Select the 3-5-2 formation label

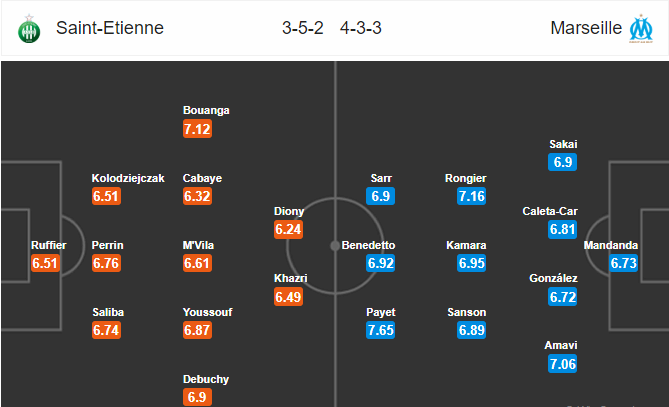[303, 28]
